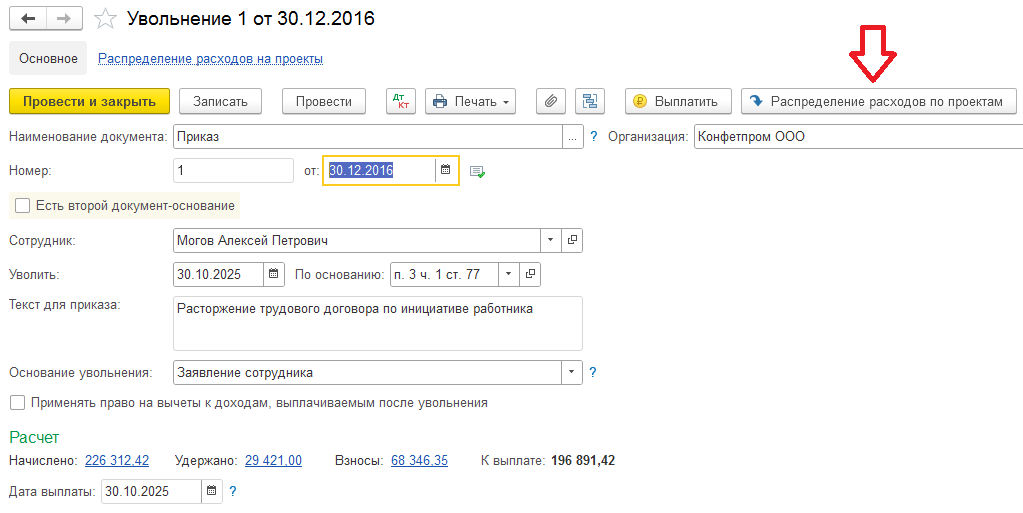
Task: Add document to favorites with star icon
Action: point(103,19)
